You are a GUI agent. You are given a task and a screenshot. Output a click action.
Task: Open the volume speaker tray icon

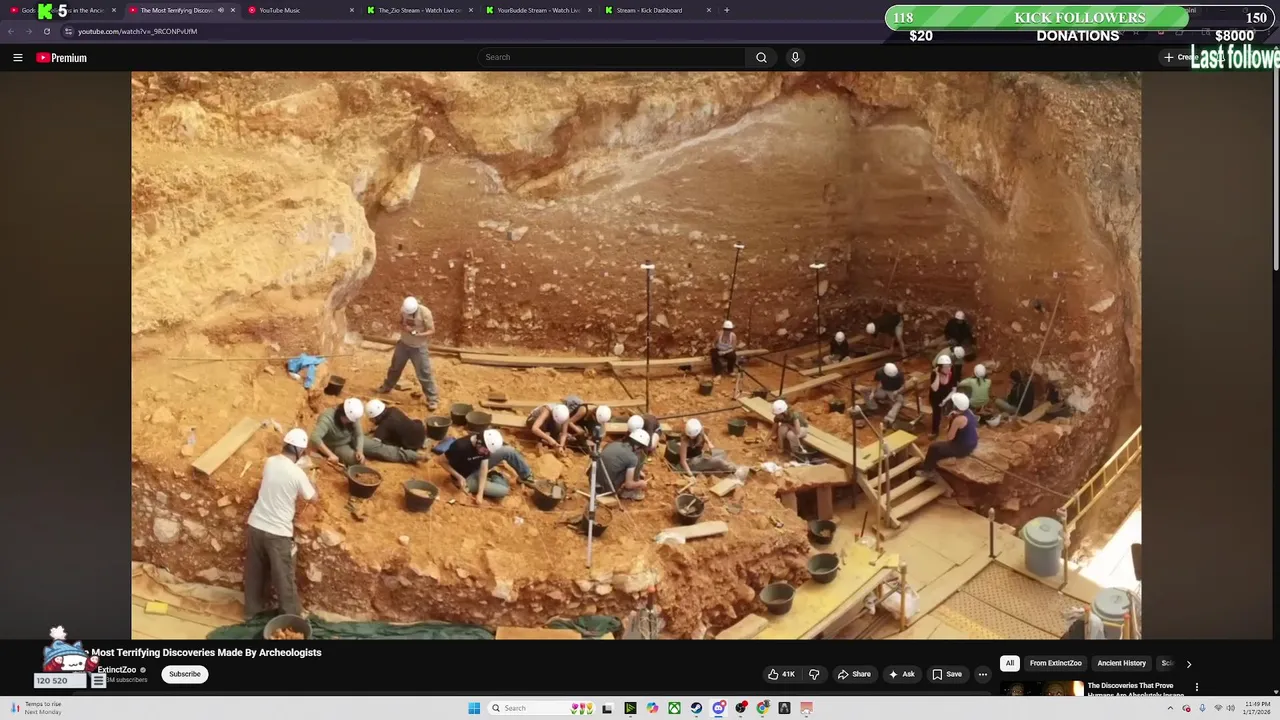[1230, 708]
